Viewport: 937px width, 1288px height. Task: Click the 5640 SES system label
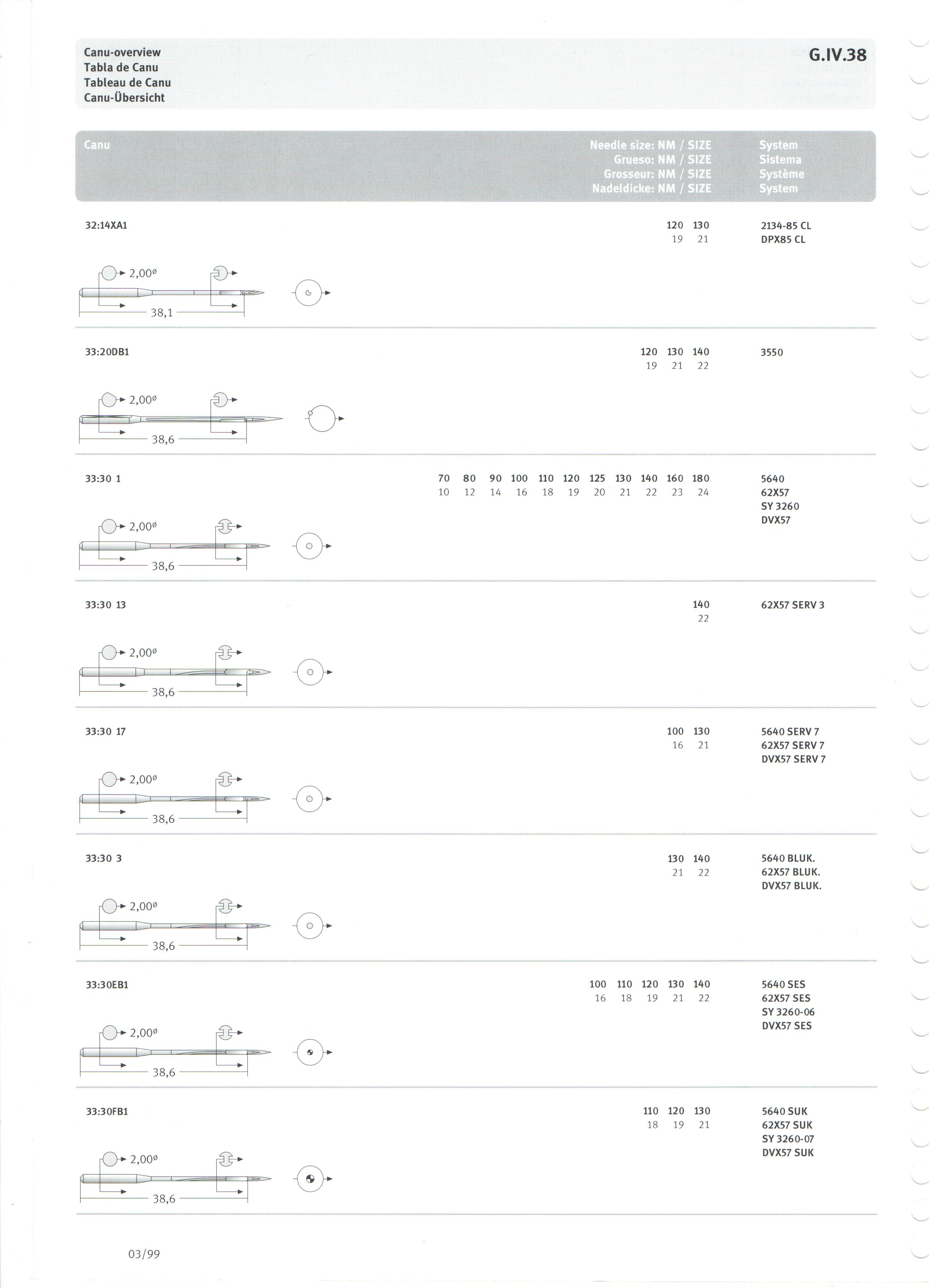[x=783, y=985]
